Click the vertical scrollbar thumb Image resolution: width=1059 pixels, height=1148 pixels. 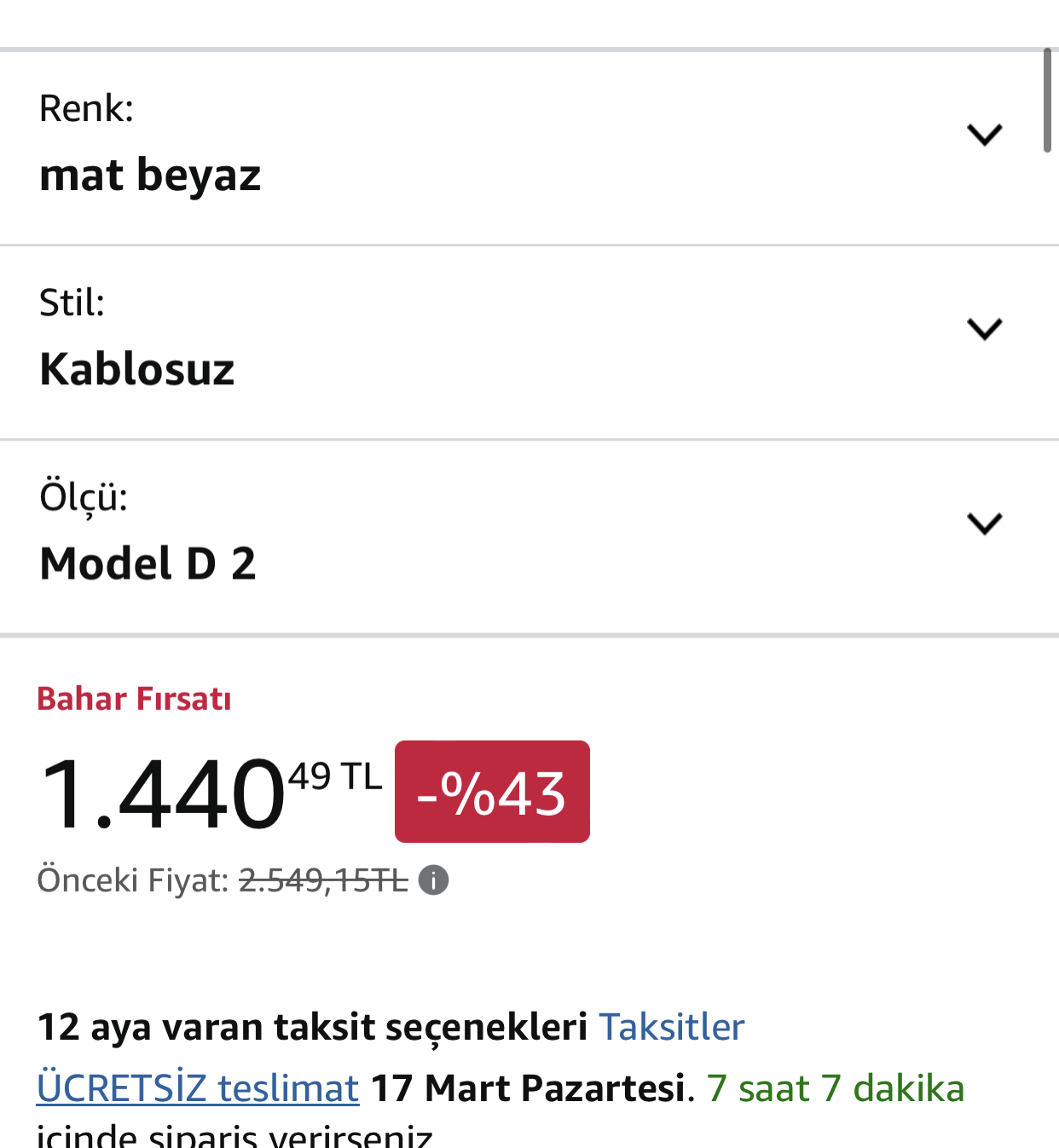click(1047, 101)
